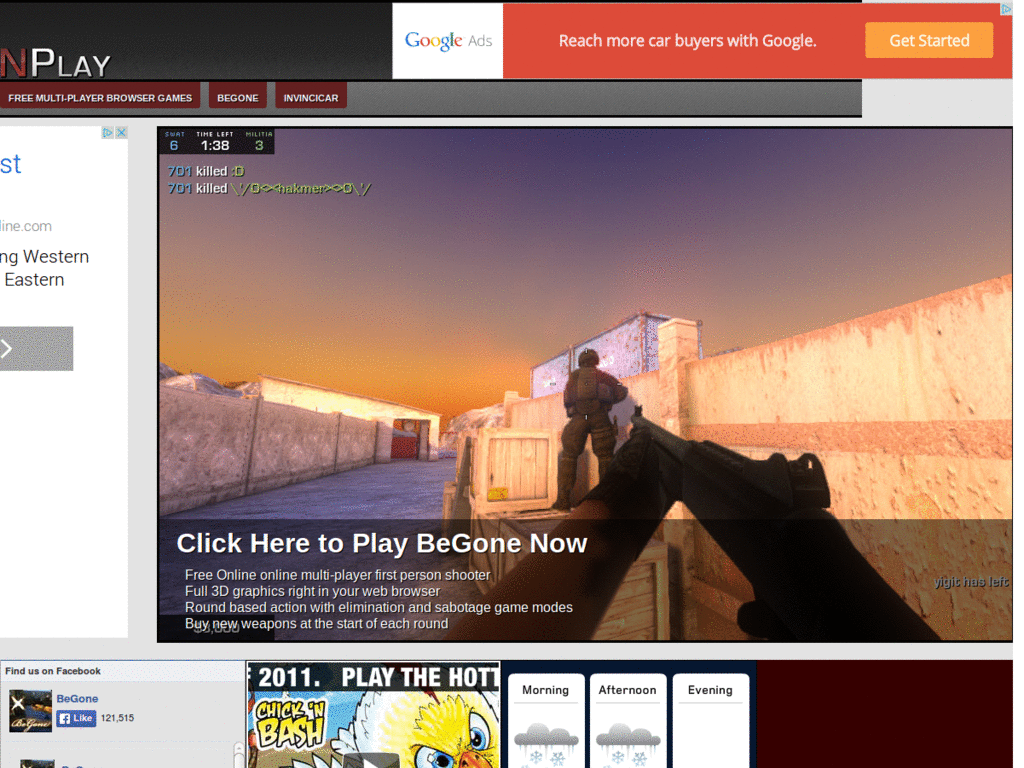Click the '701 killed :D' kill feed line
The image size is (1024, 768).
pyautogui.click(x=206, y=171)
